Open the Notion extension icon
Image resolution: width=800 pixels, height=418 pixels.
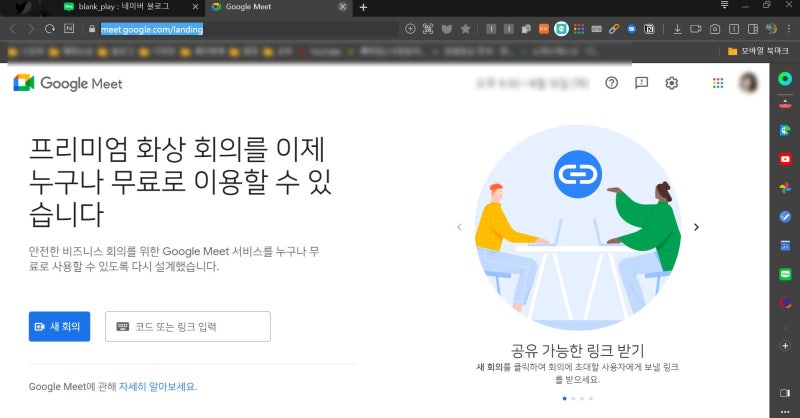649,29
